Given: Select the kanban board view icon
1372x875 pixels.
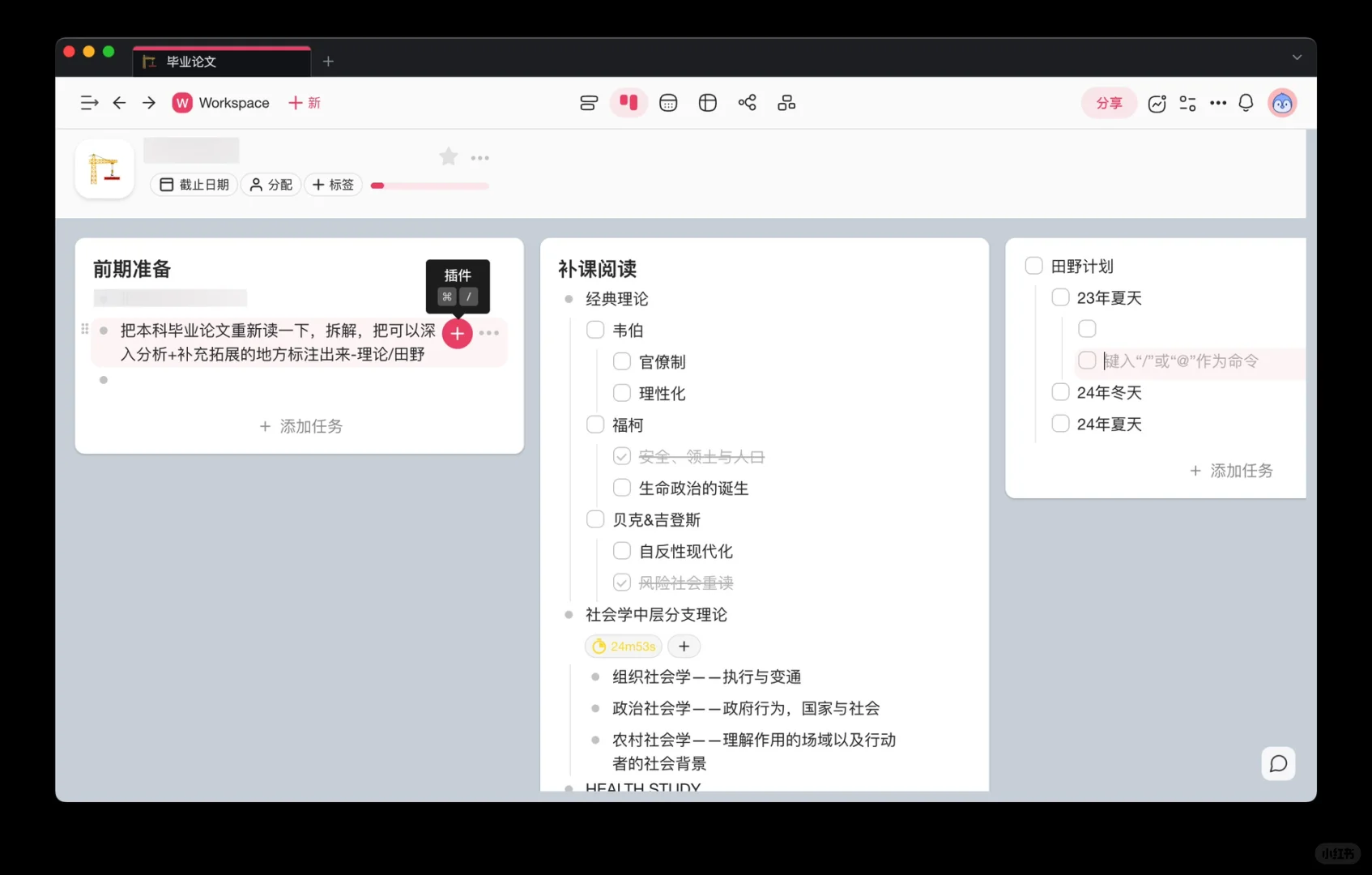Looking at the screenshot, I should tap(629, 103).
